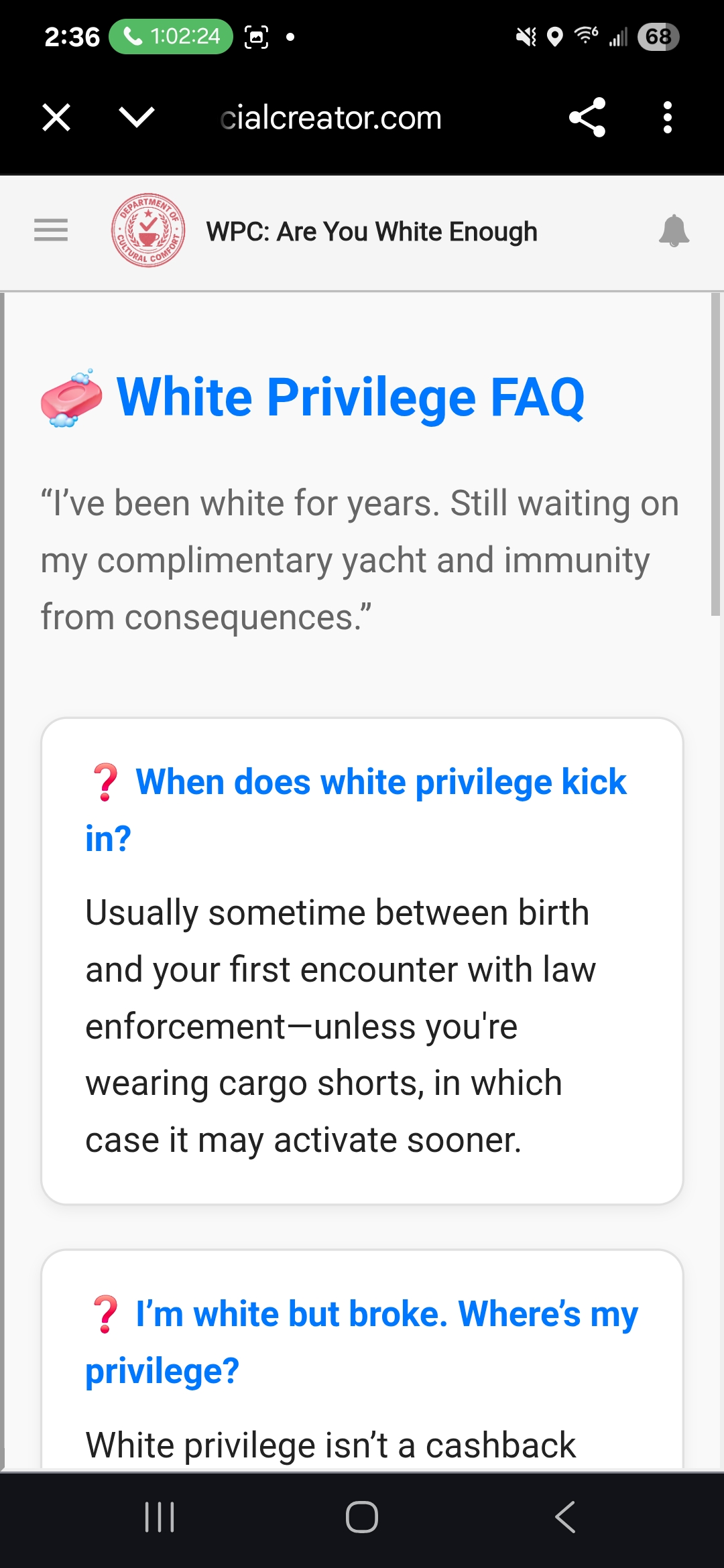Expand 'I'm white but broke' question
The height and width of the screenshot is (1568, 724).
coord(362,1342)
